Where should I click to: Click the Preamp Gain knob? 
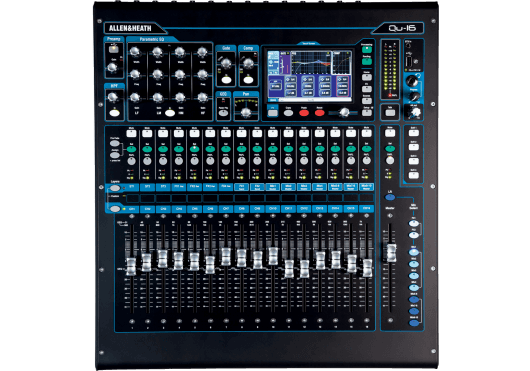(112, 68)
